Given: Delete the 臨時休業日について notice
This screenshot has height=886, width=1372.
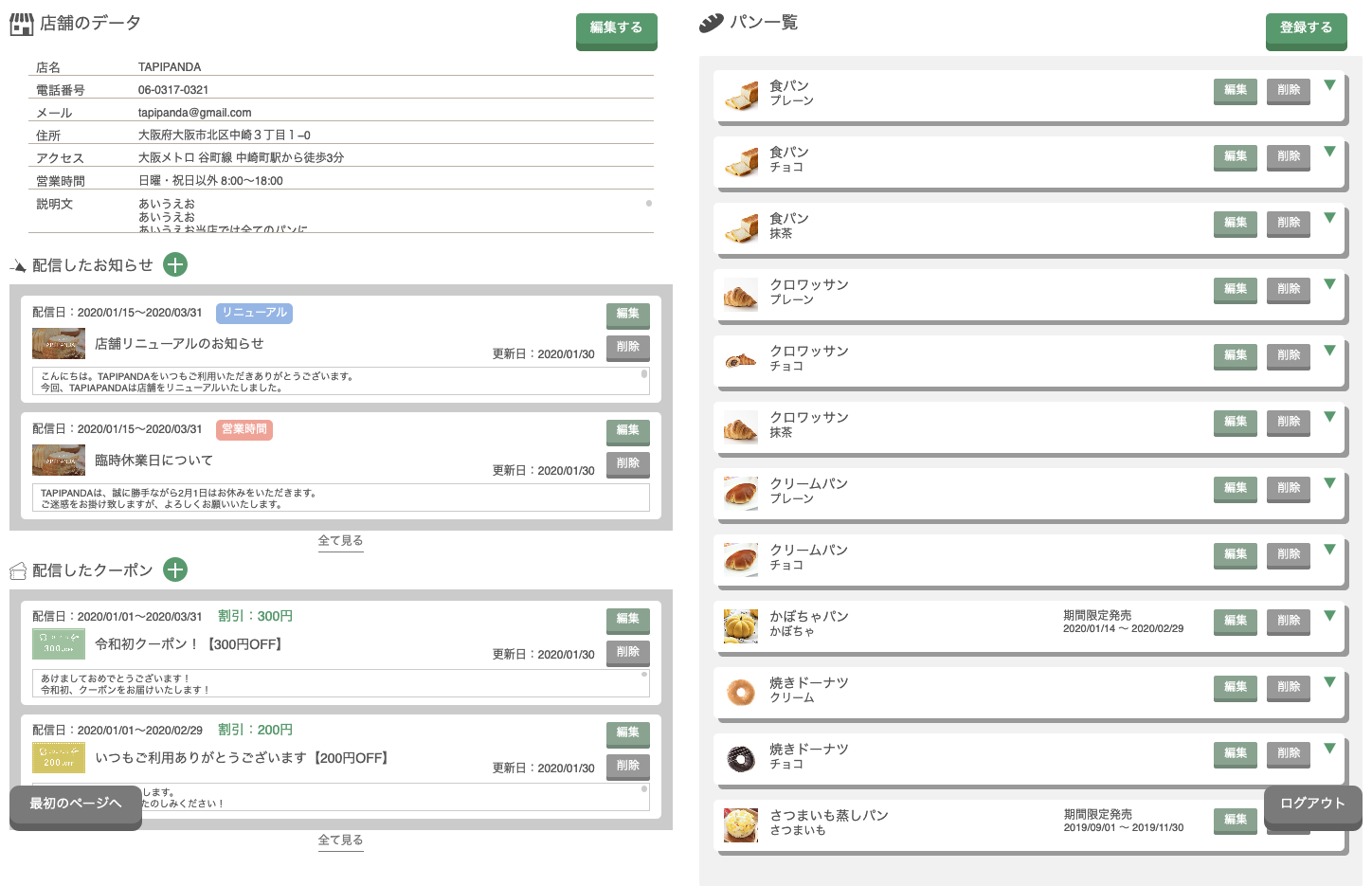Looking at the screenshot, I should point(627,463).
